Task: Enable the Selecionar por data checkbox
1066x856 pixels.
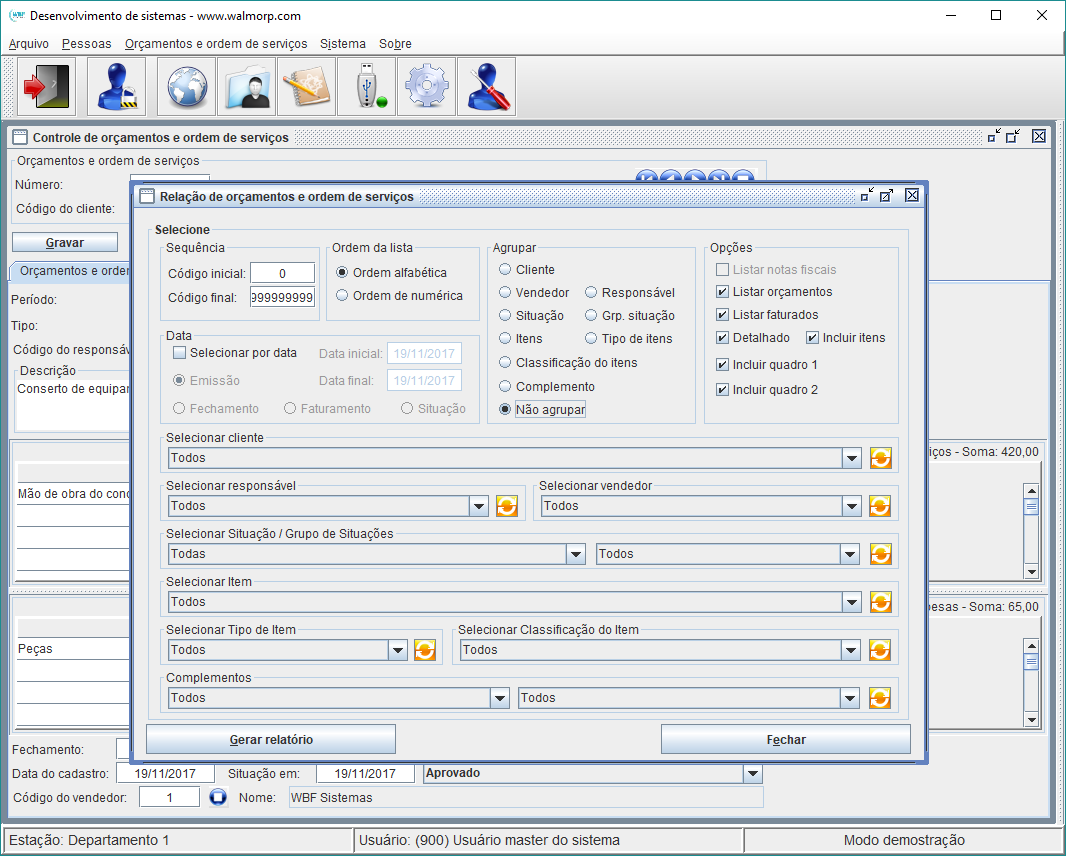Action: click(180, 353)
